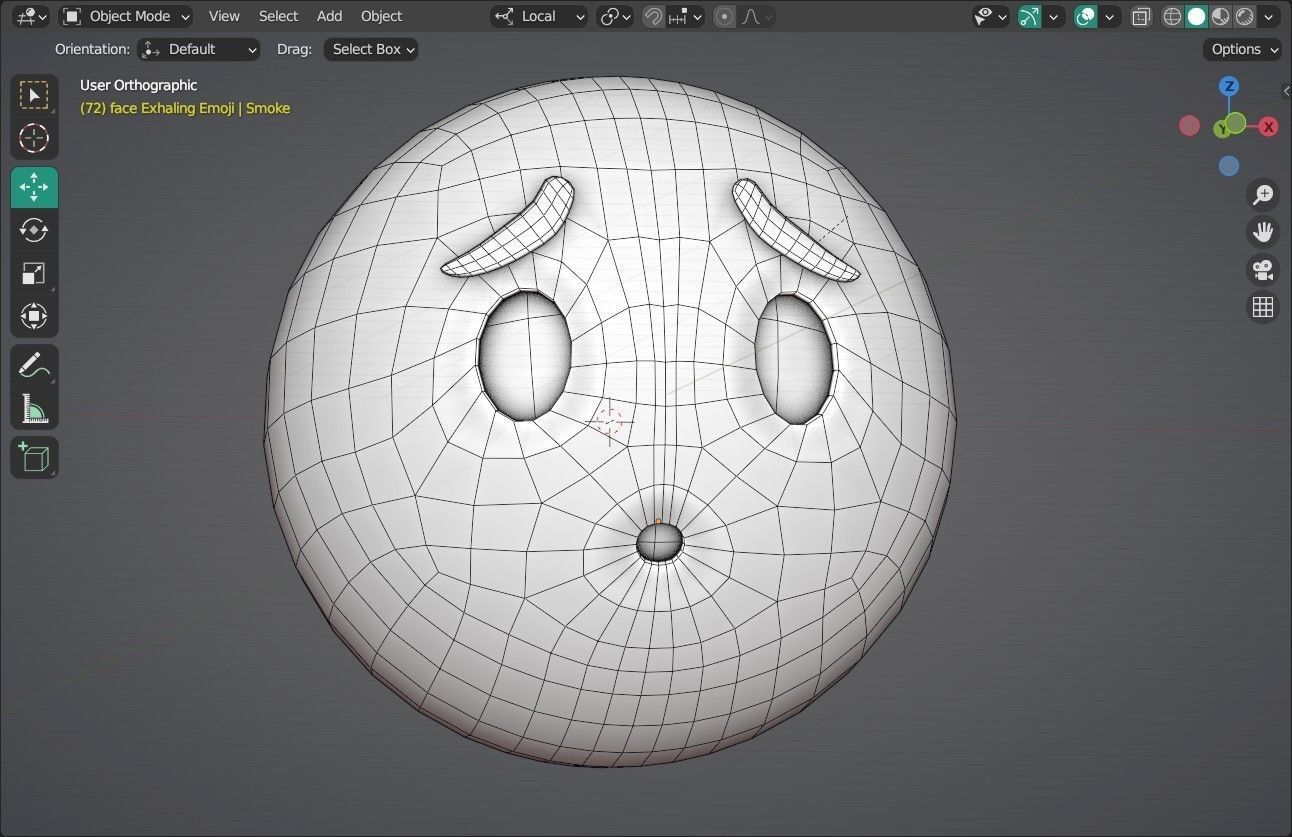This screenshot has width=1292, height=837.
Task: Open the Select menu
Action: click(x=278, y=16)
